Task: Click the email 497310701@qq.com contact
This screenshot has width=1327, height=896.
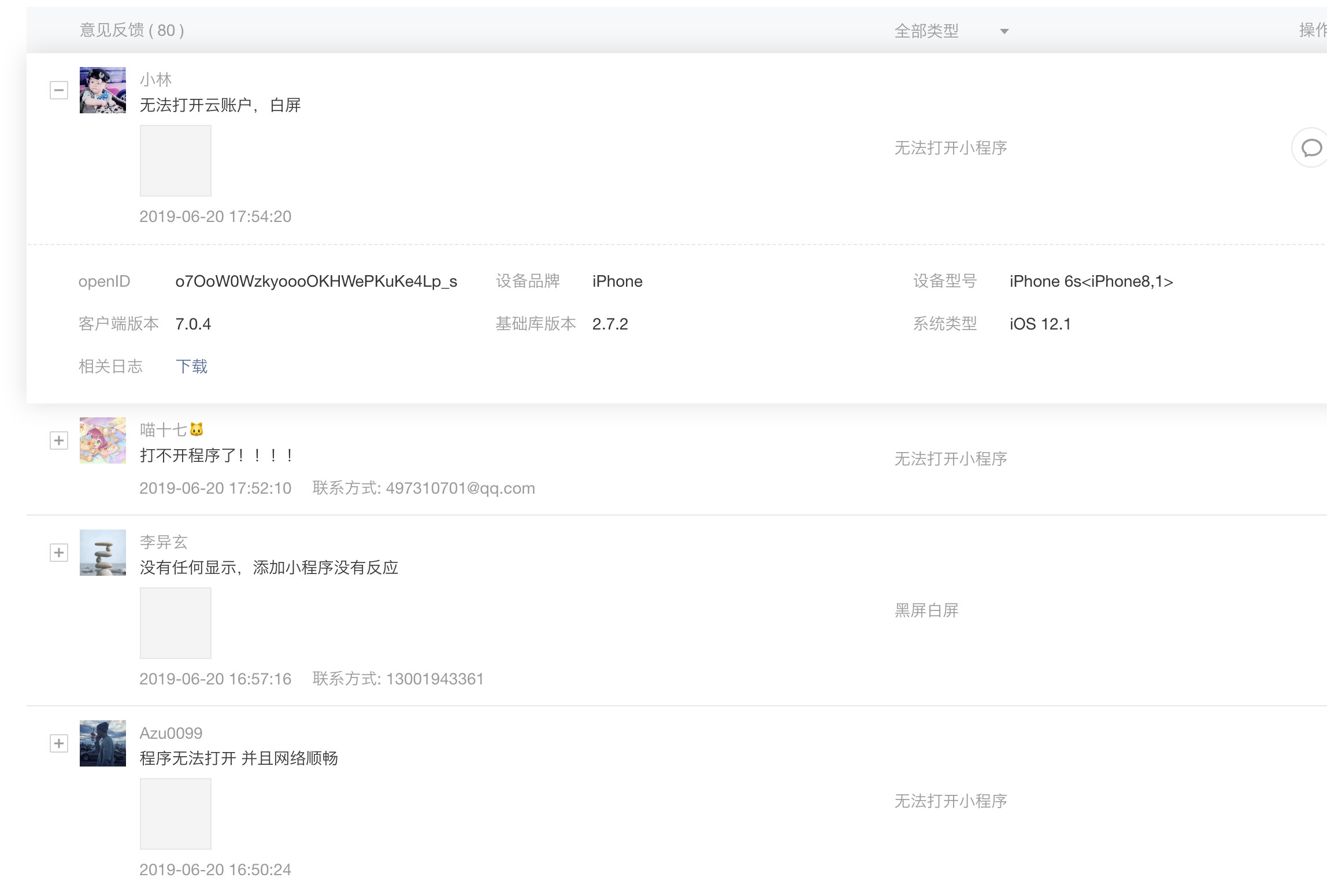Action: point(460,488)
